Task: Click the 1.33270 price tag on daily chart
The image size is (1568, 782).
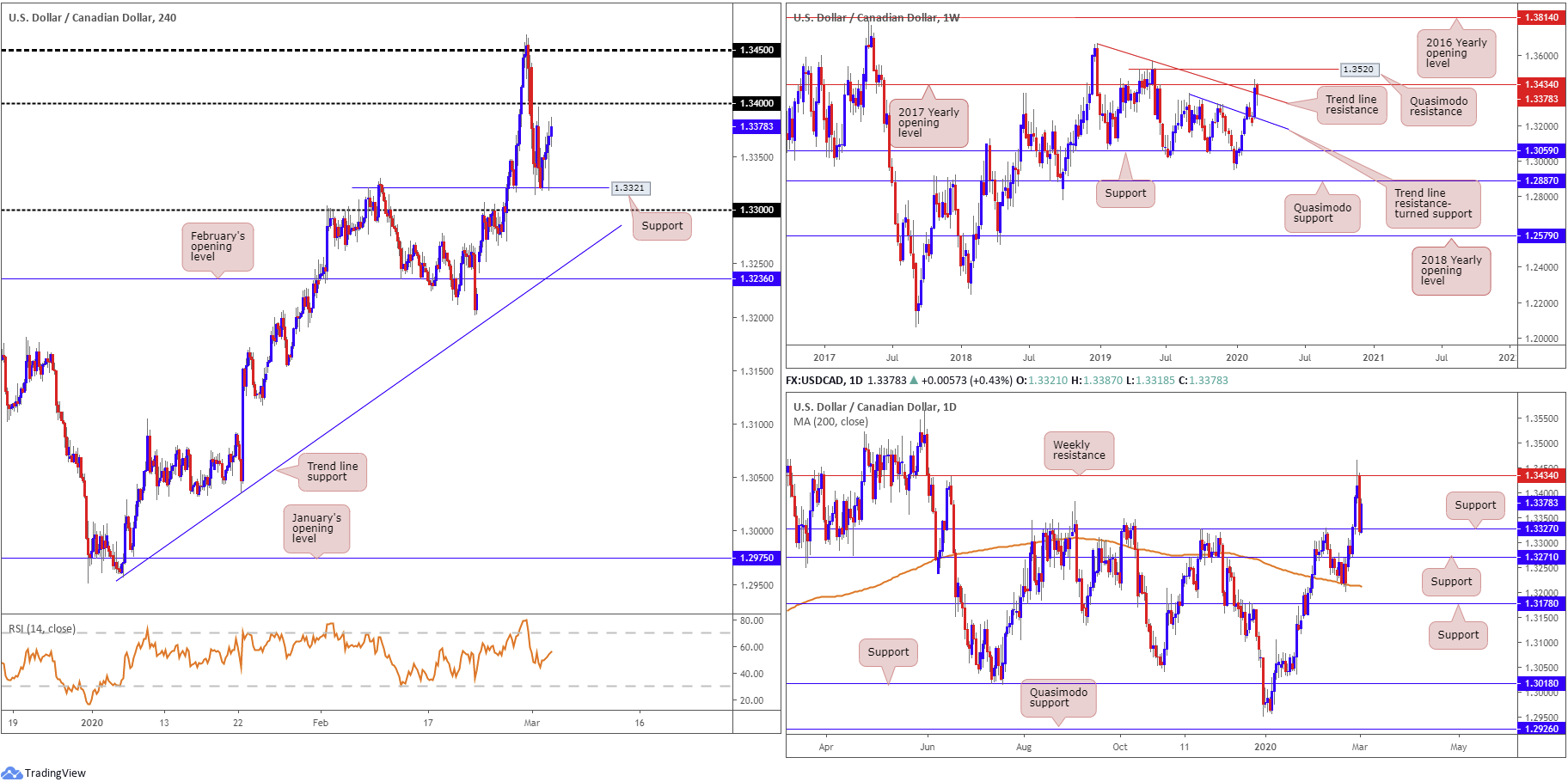Action: 1541,528
